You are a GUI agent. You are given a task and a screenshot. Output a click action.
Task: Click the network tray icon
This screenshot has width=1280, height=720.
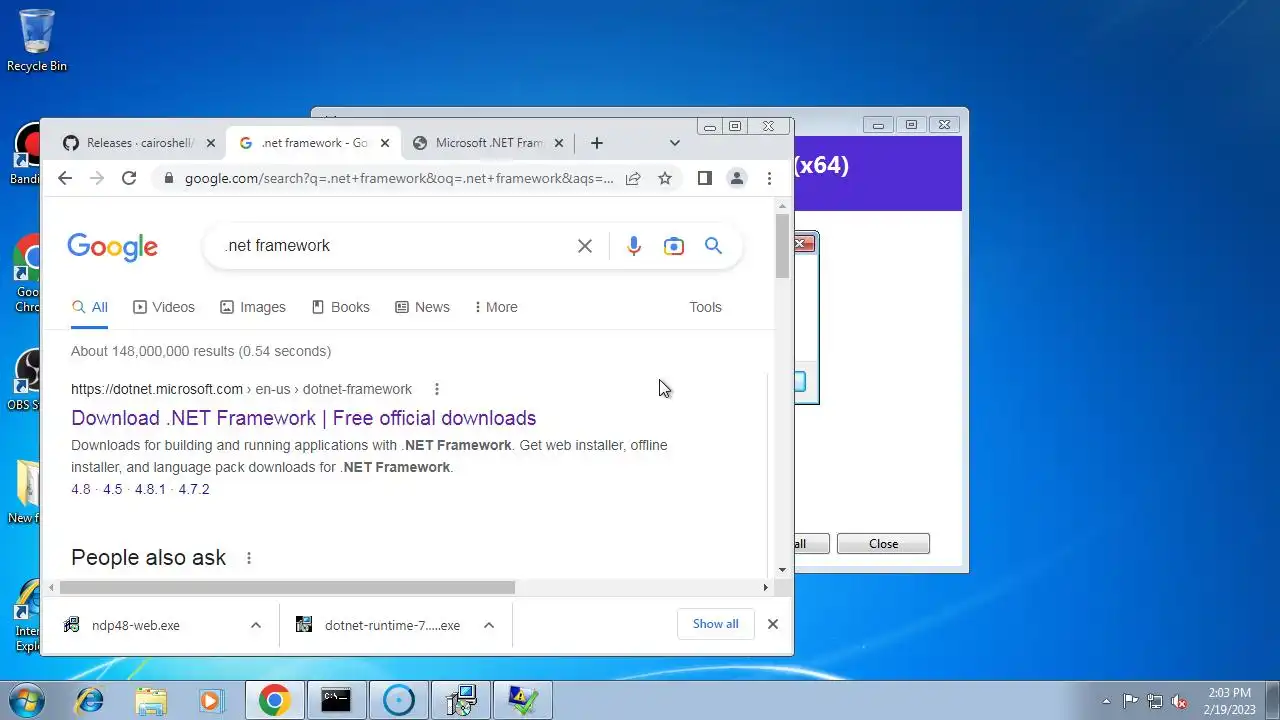click(1155, 701)
